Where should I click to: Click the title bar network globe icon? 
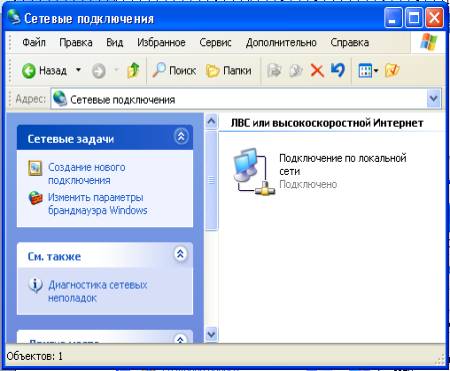tap(14, 16)
